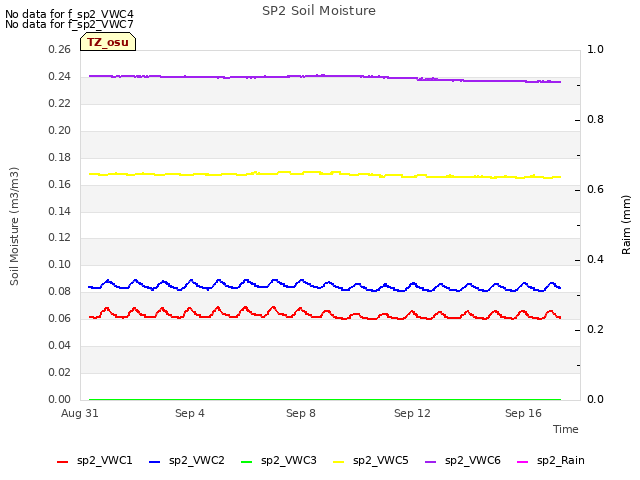
Task: Toggle the sp2_VWC3 legend entry
Action: pyautogui.click(x=279, y=461)
